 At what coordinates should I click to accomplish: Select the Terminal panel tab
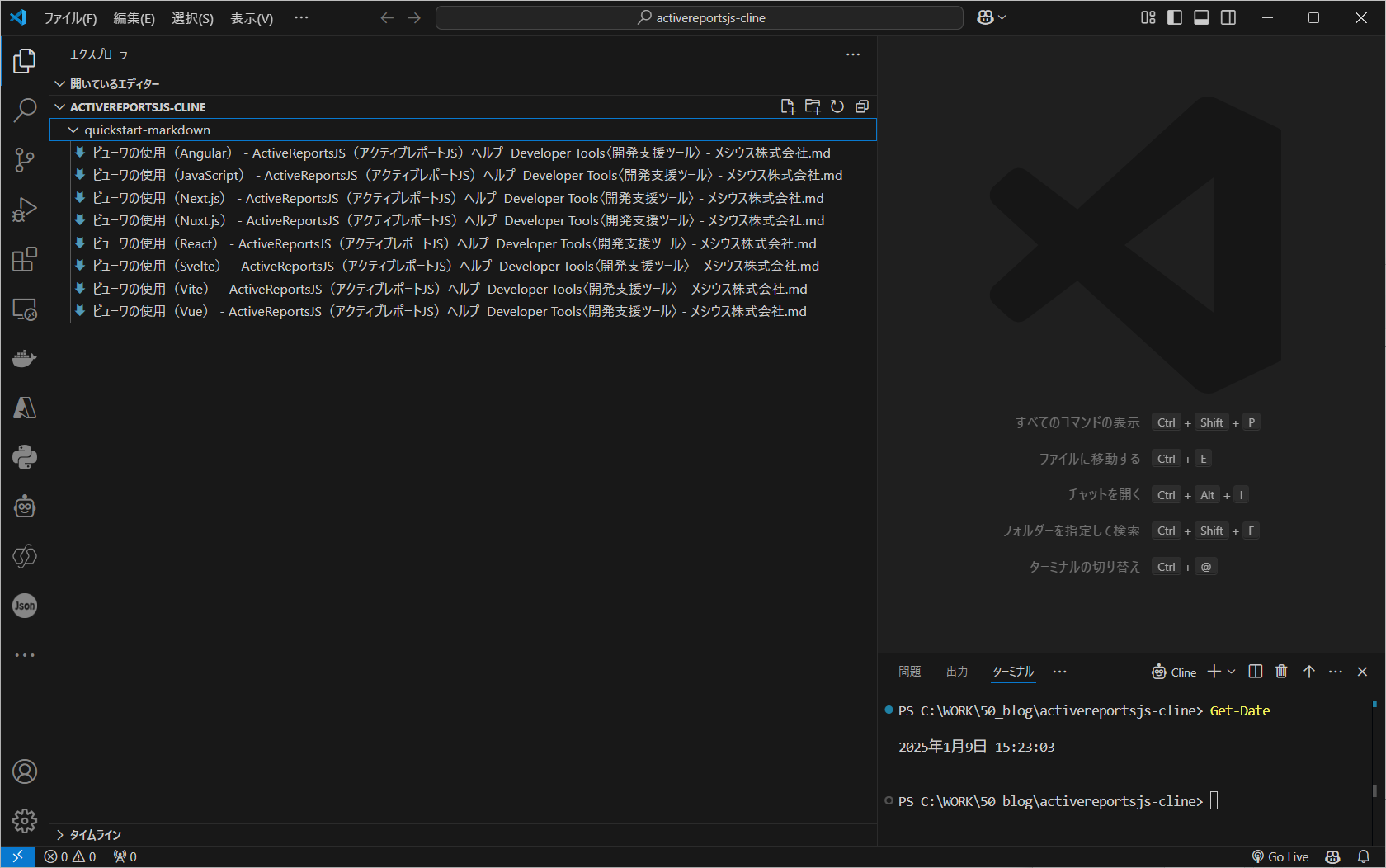(x=1013, y=672)
